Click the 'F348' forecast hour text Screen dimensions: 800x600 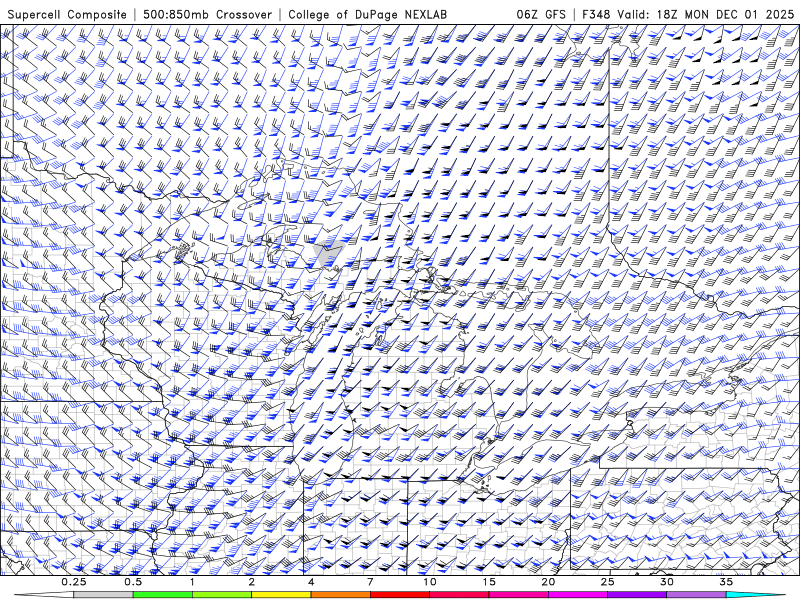pos(597,15)
